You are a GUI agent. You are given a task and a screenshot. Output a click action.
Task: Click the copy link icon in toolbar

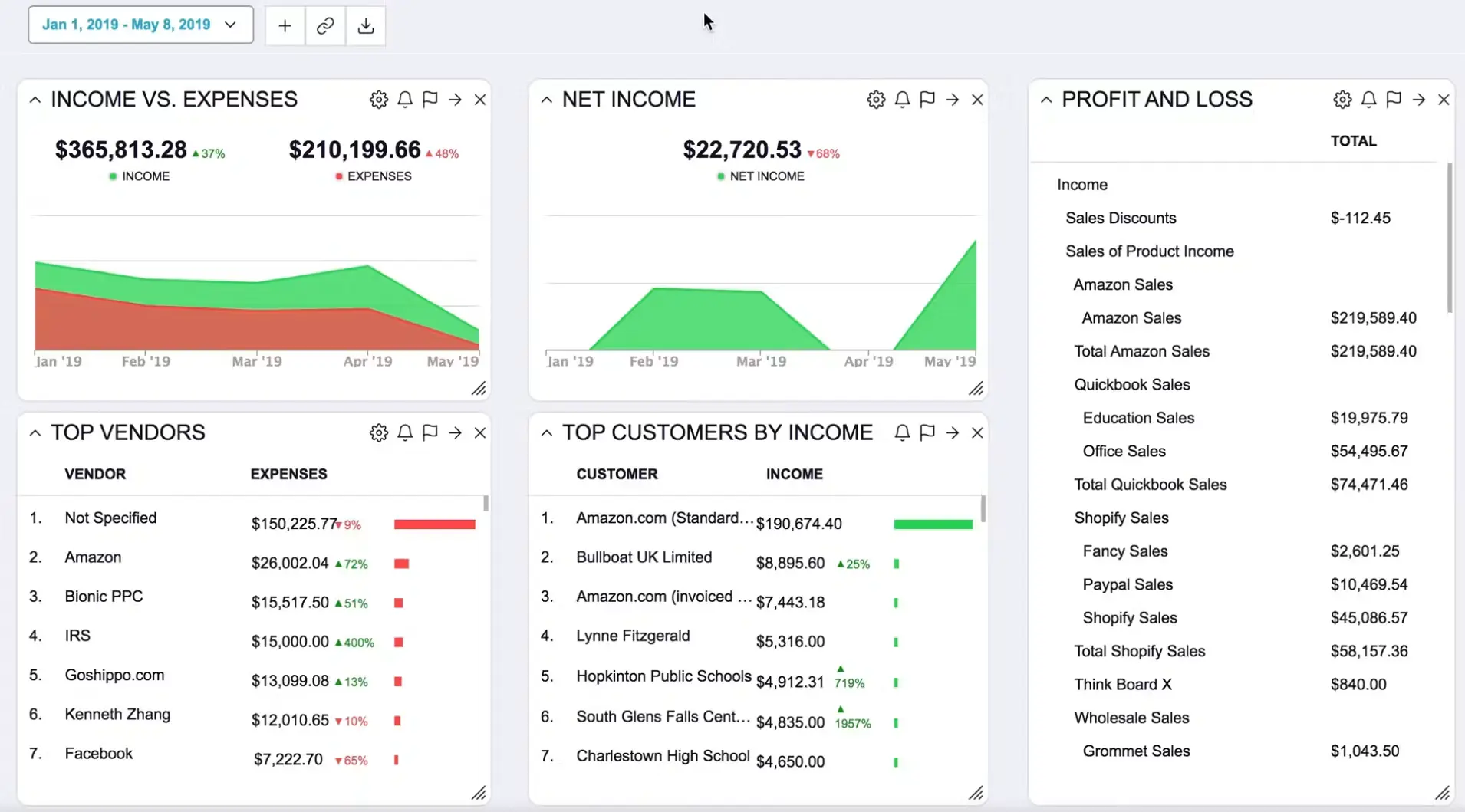click(x=325, y=25)
